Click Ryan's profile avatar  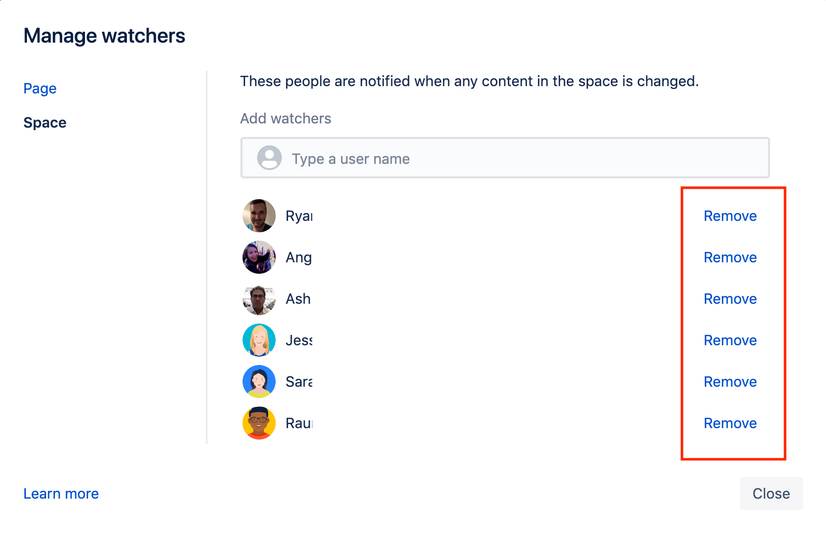click(x=259, y=215)
